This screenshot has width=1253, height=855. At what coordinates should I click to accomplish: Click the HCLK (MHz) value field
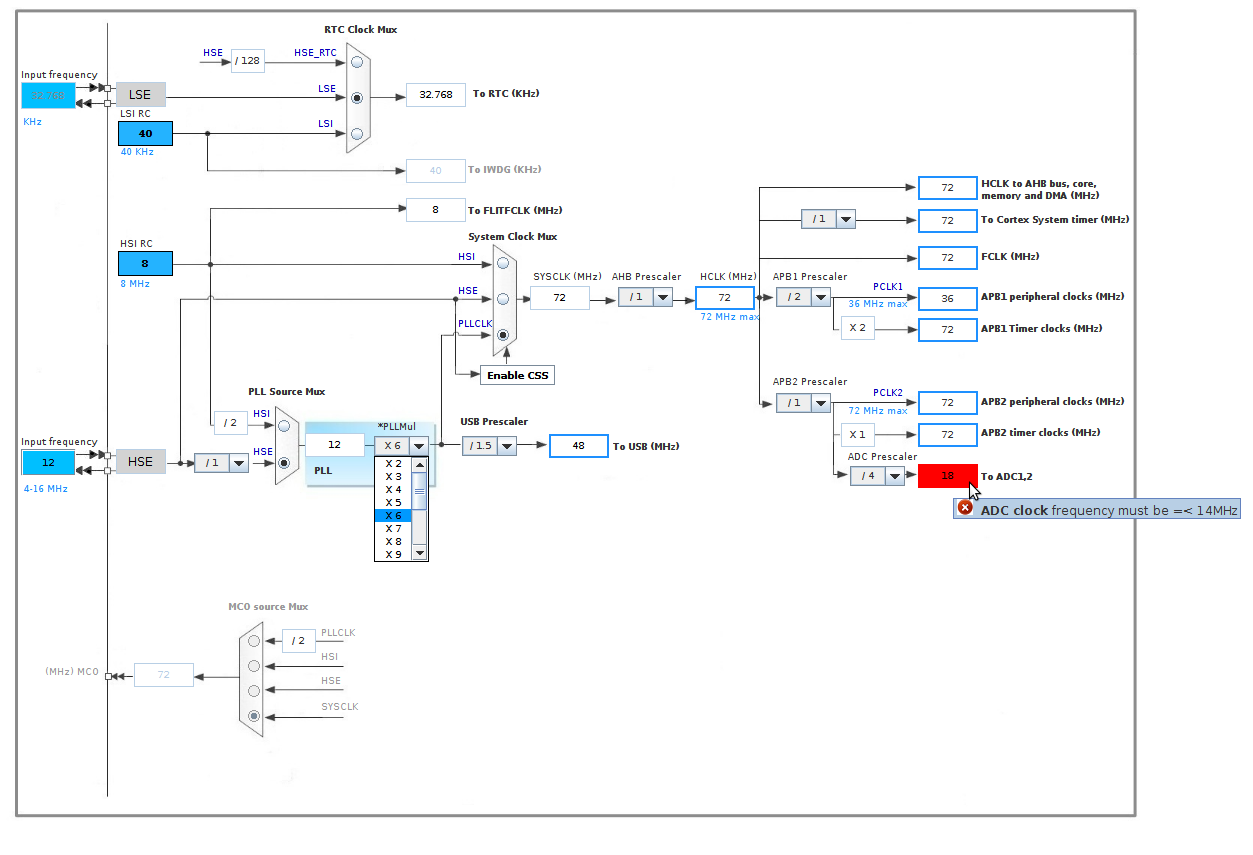[x=724, y=297]
